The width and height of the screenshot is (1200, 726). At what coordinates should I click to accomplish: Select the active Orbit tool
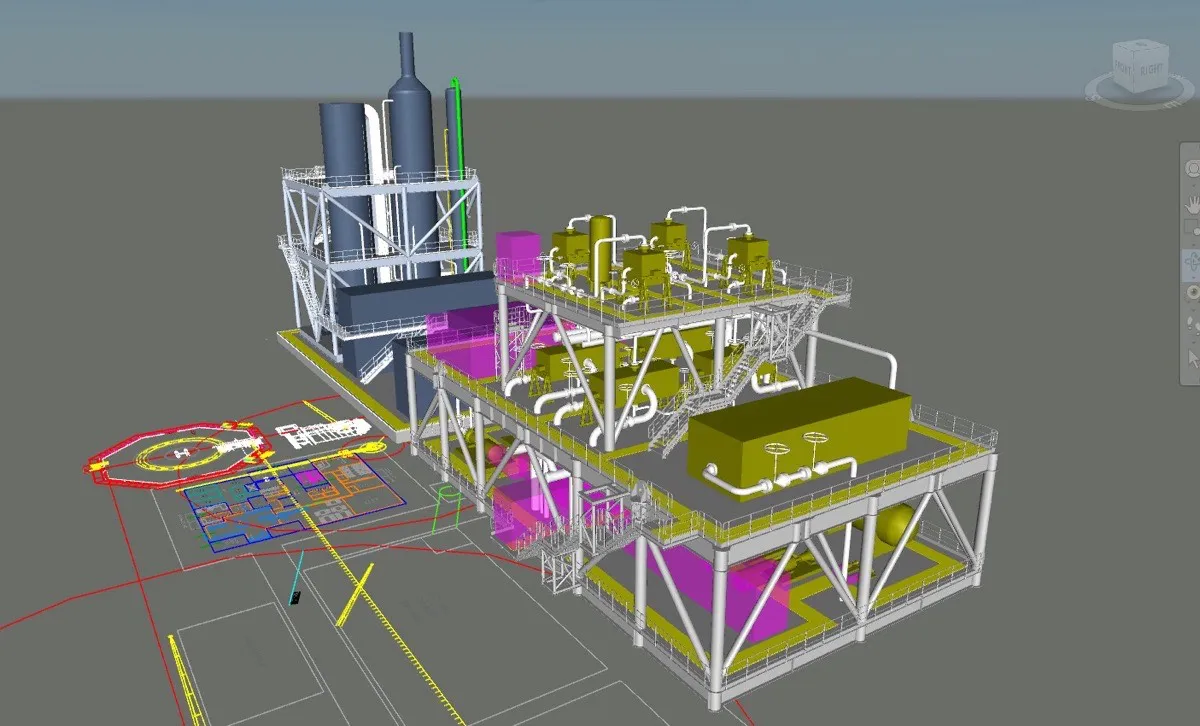tap(1193, 263)
